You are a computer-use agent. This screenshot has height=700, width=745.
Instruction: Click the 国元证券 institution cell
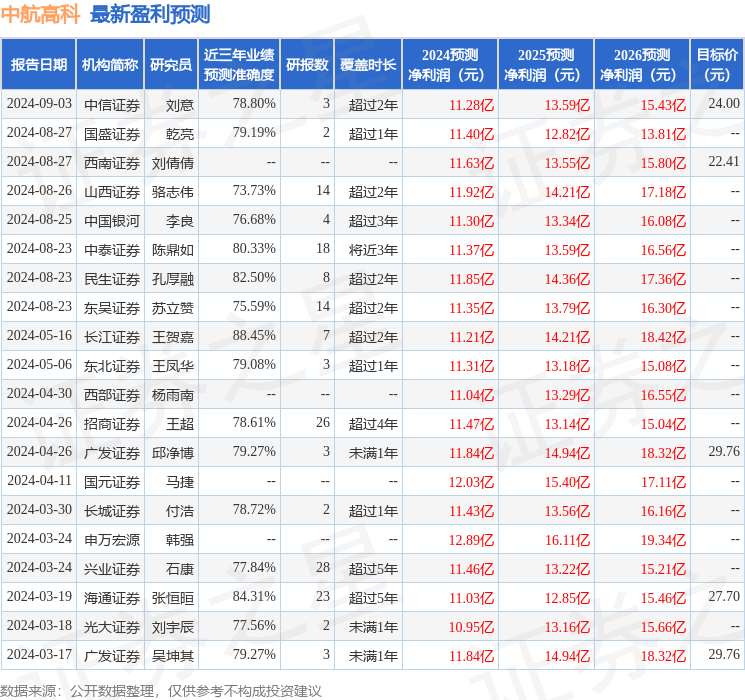112,482
